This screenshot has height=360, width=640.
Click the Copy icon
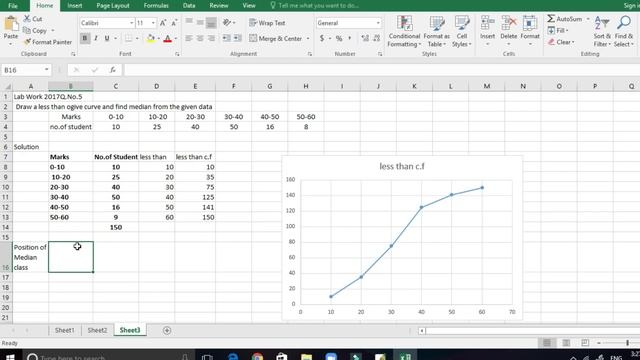(x=27, y=30)
